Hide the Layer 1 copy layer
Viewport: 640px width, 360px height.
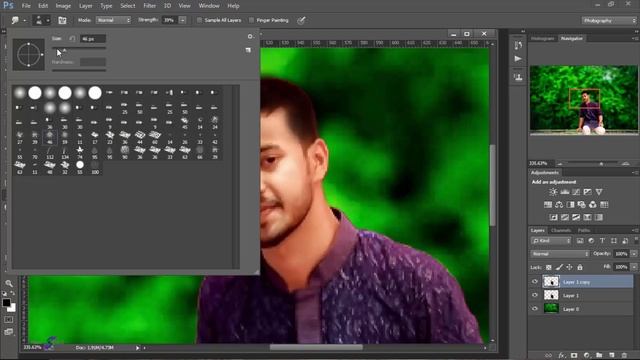click(x=535, y=282)
